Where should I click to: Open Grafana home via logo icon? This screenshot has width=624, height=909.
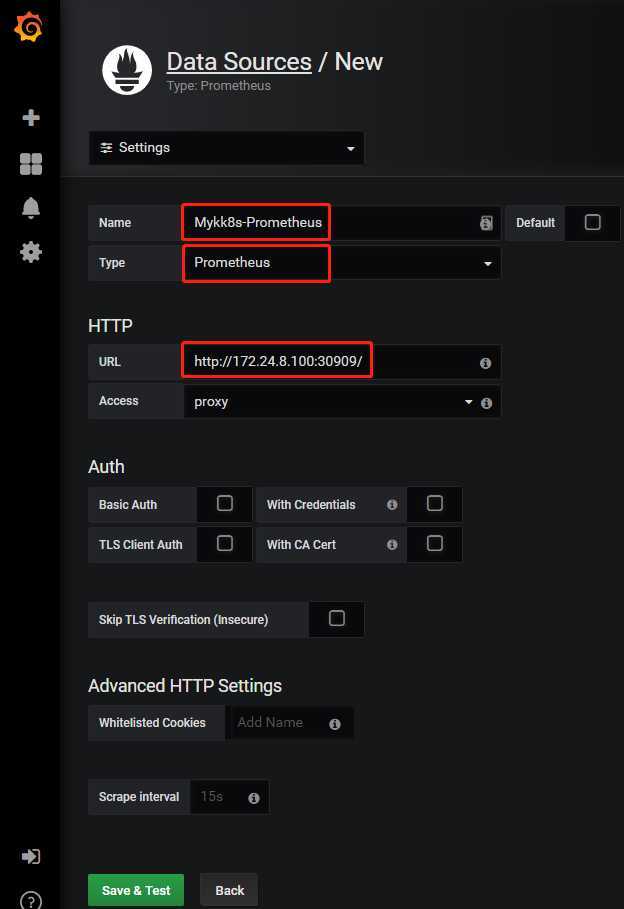coord(28,27)
